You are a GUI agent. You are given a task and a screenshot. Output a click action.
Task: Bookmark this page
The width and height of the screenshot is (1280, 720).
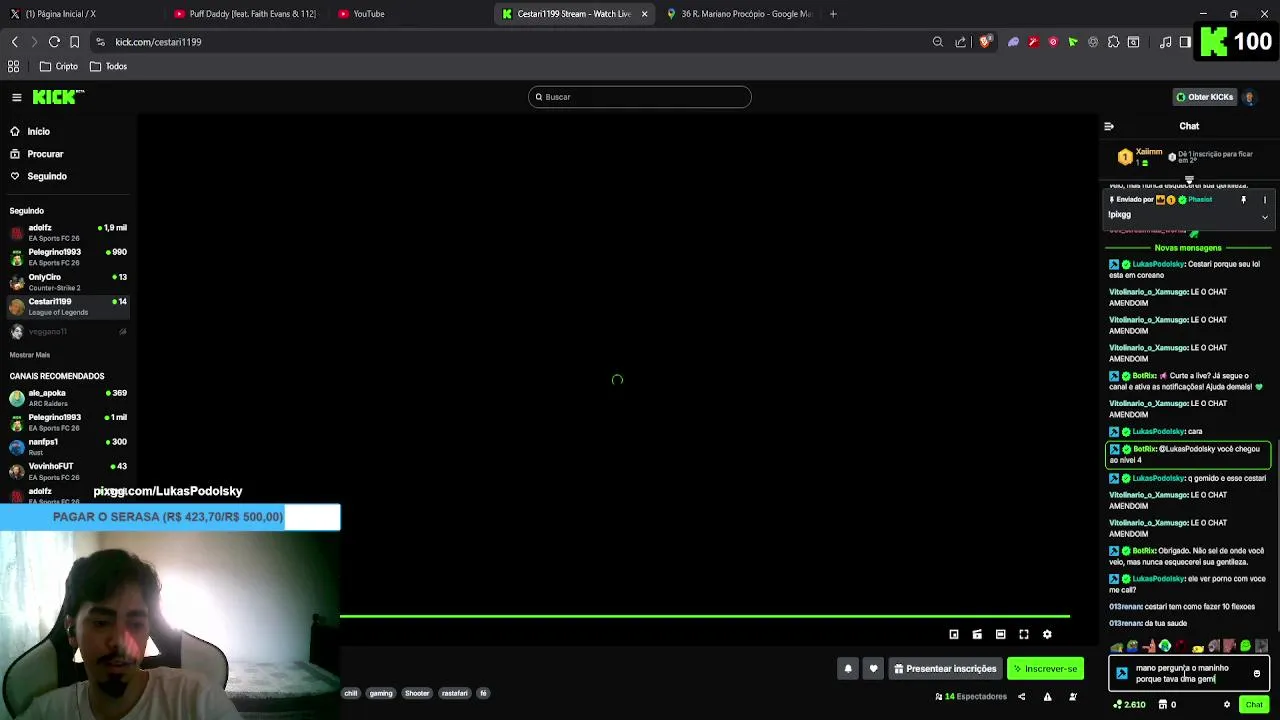(74, 42)
